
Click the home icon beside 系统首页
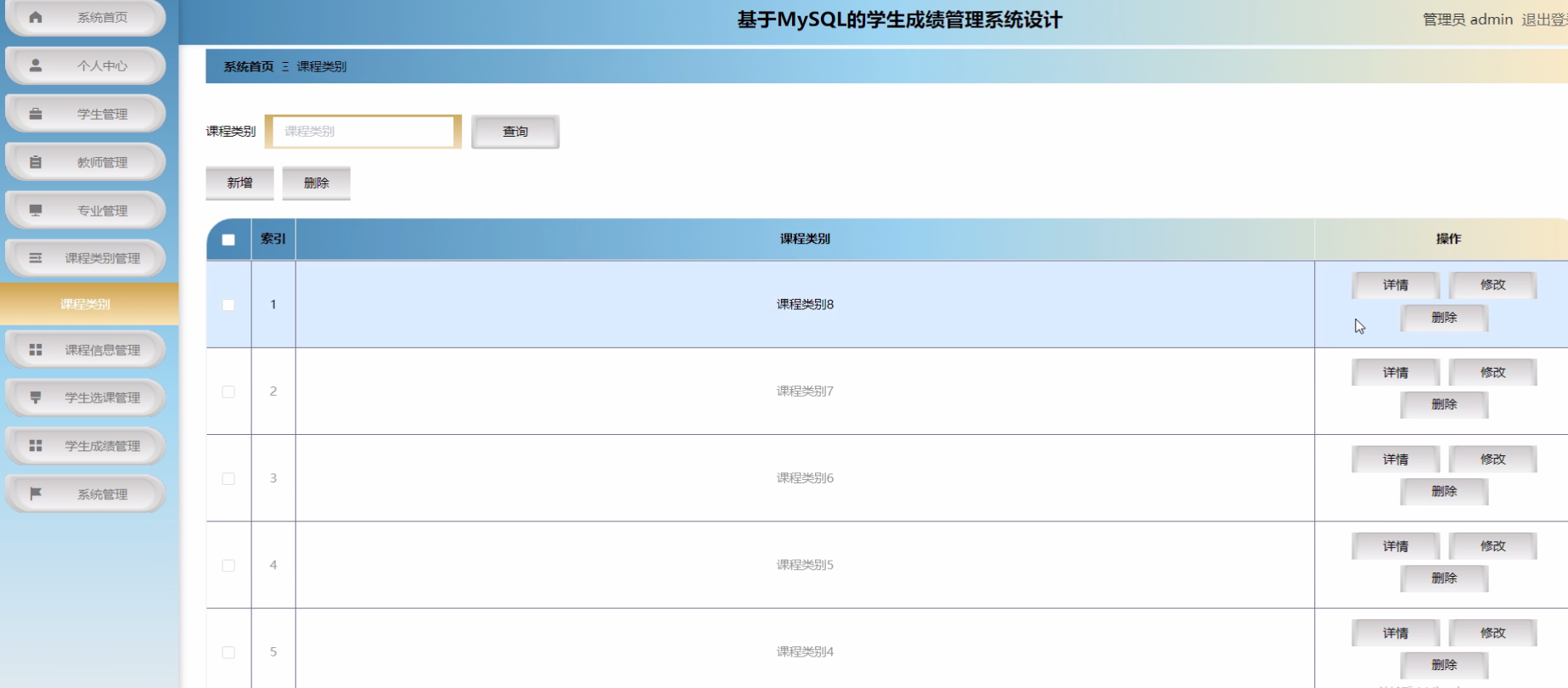(x=36, y=17)
